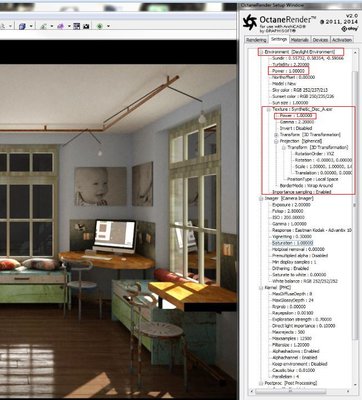
Task: Select the Exposure : 2.00000 row
Action: 291,205
